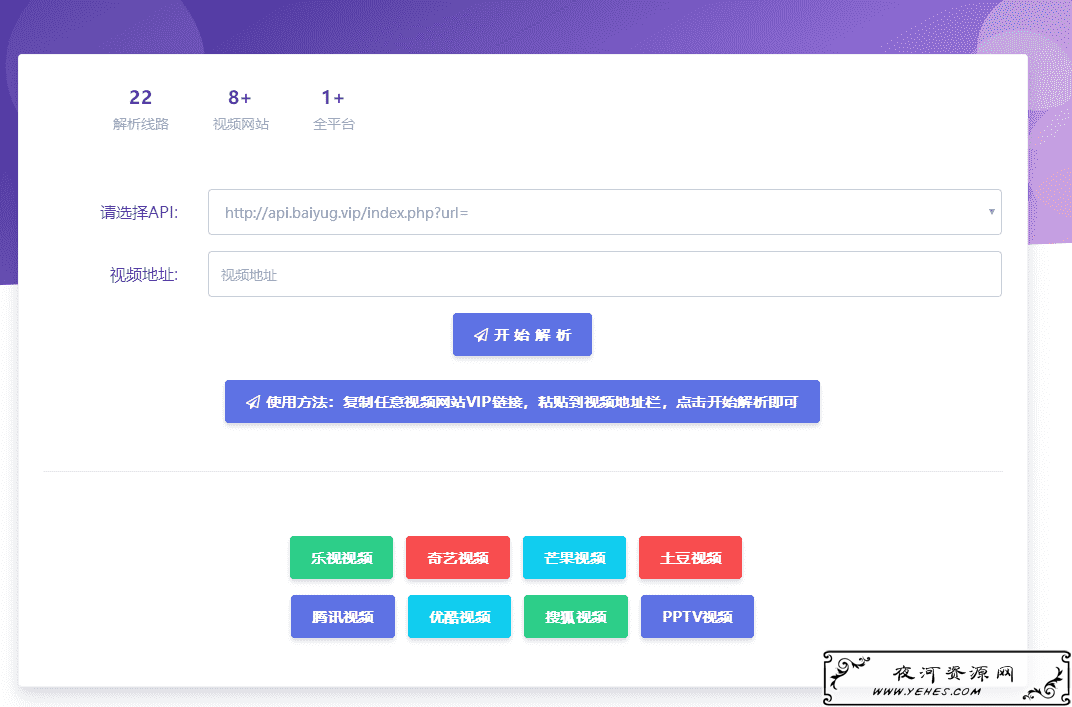
Task: Choose the PPTV视频 button
Action: [x=697, y=616]
